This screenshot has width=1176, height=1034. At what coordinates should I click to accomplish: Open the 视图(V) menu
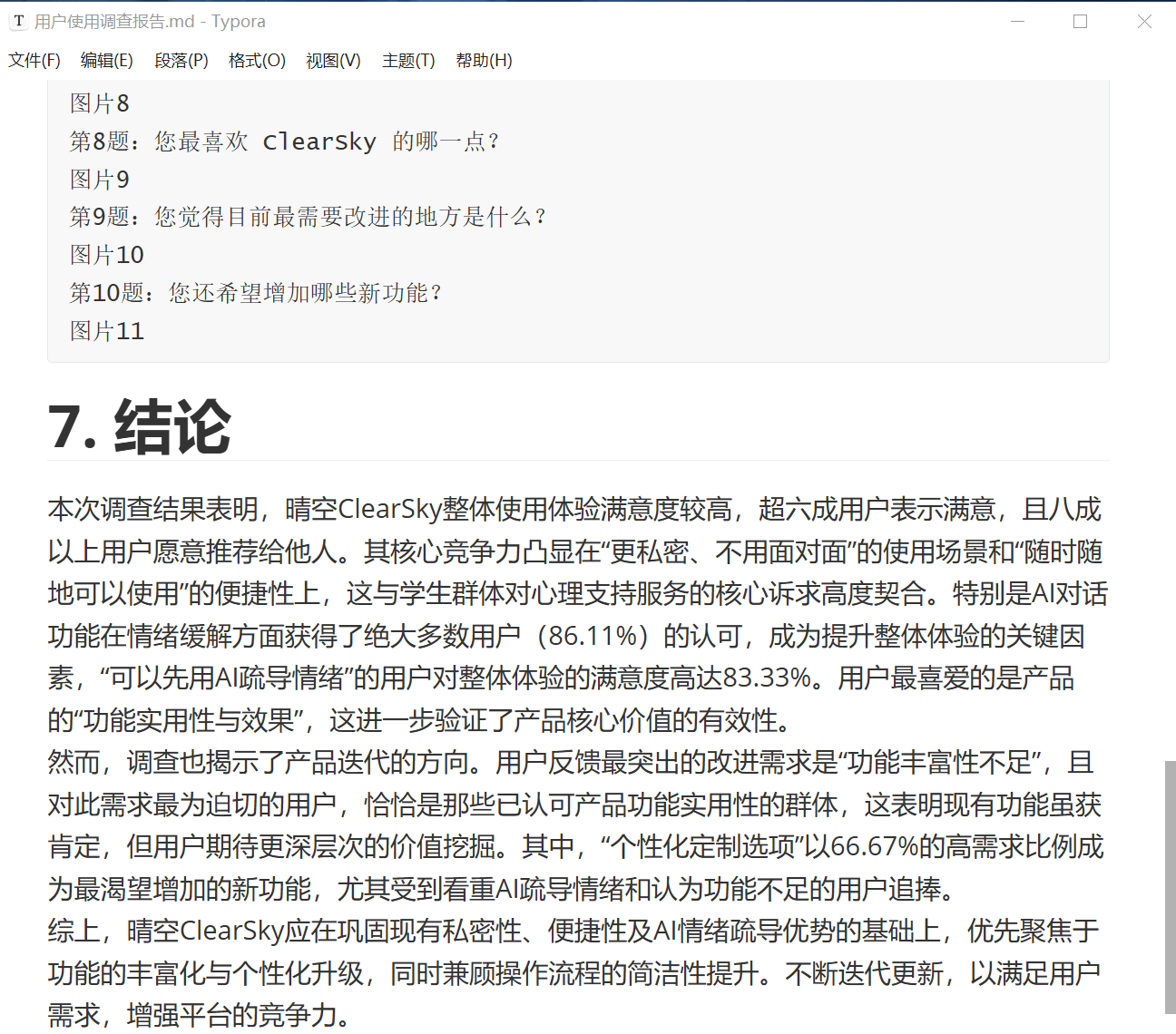(333, 61)
